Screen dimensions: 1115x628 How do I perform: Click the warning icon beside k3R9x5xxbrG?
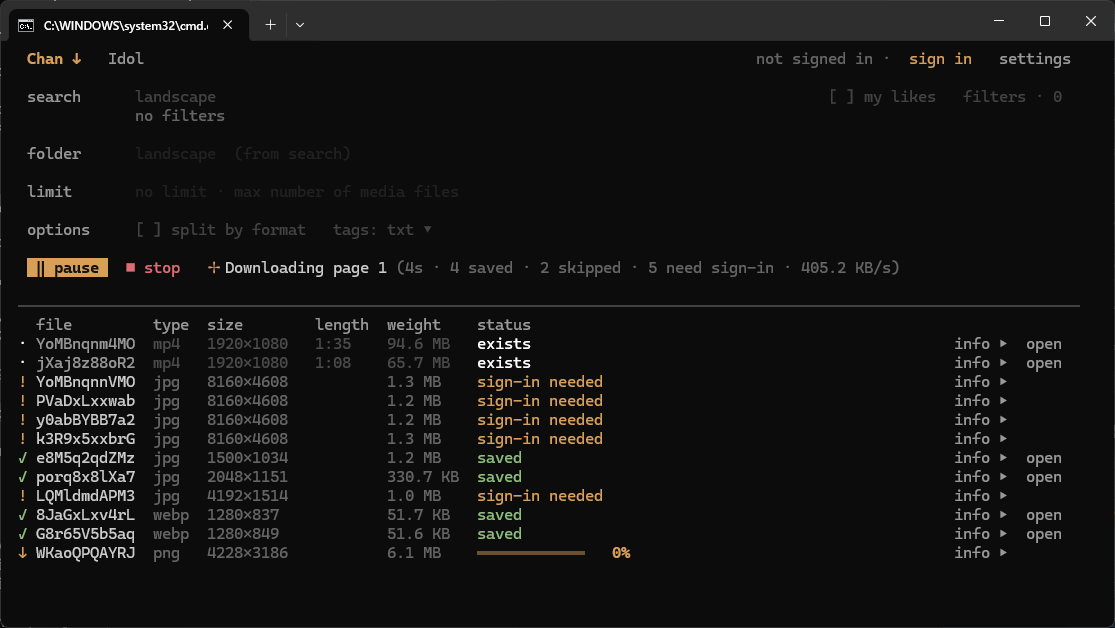click(x=23, y=439)
